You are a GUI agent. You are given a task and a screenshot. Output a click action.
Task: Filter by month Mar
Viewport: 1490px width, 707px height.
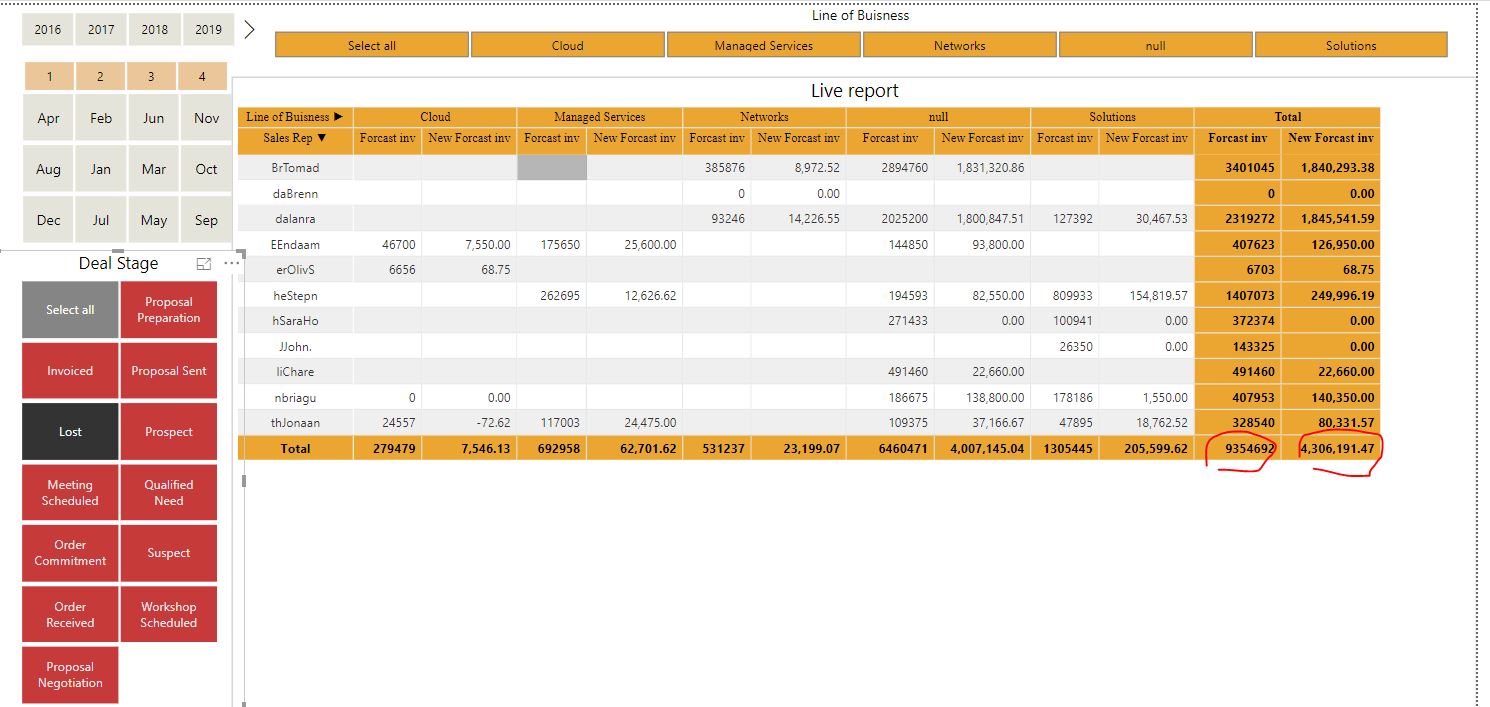point(154,169)
